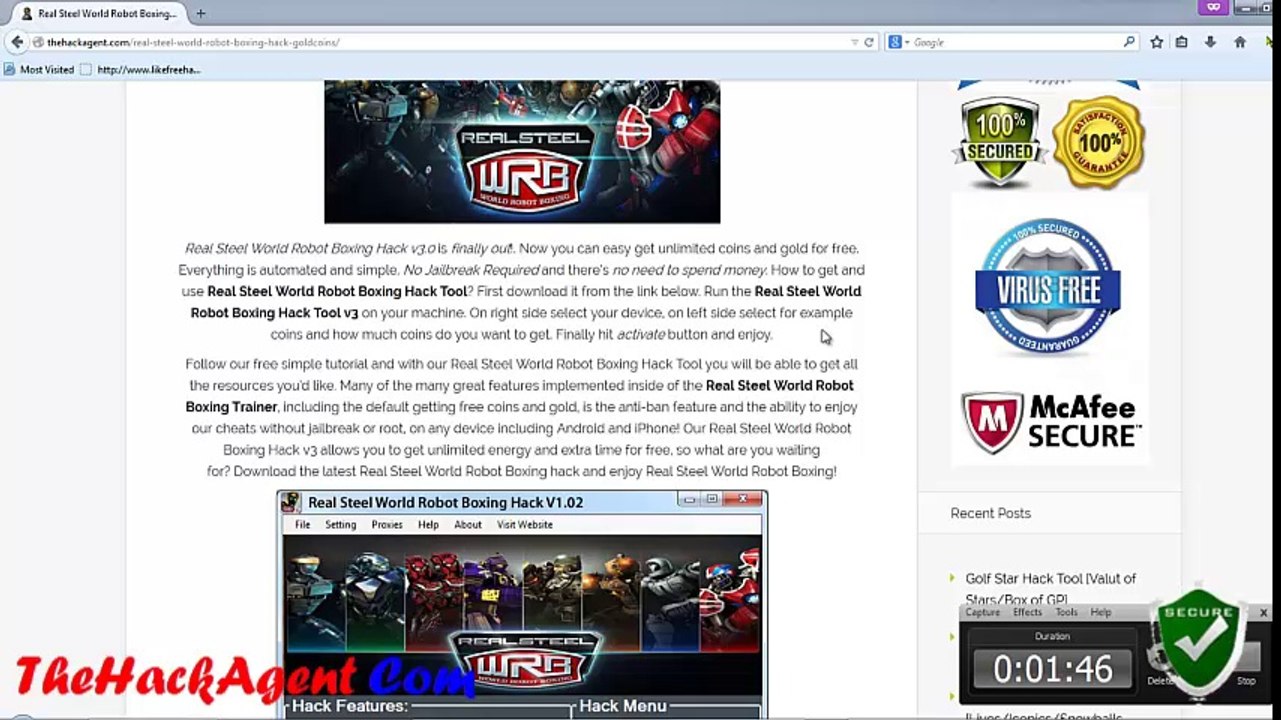The image size is (1281, 720).
Task: Open the recorder's Tools menu
Action: click(1066, 612)
